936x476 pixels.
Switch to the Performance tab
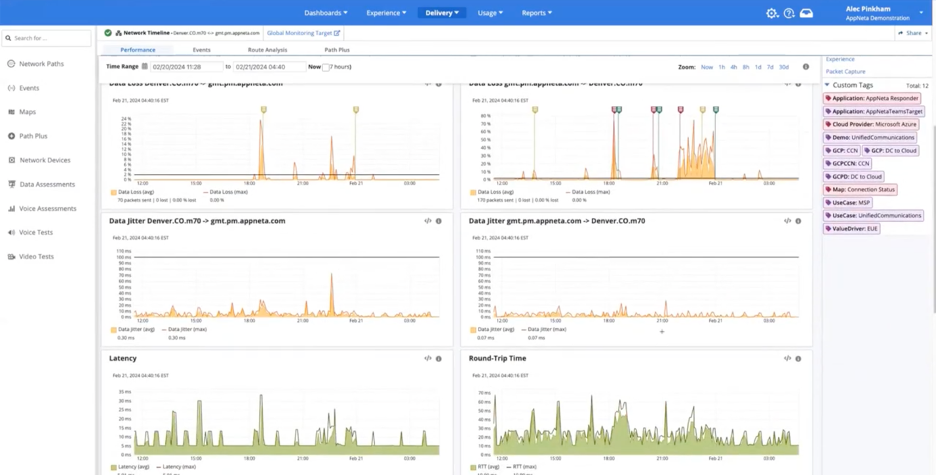click(138, 50)
